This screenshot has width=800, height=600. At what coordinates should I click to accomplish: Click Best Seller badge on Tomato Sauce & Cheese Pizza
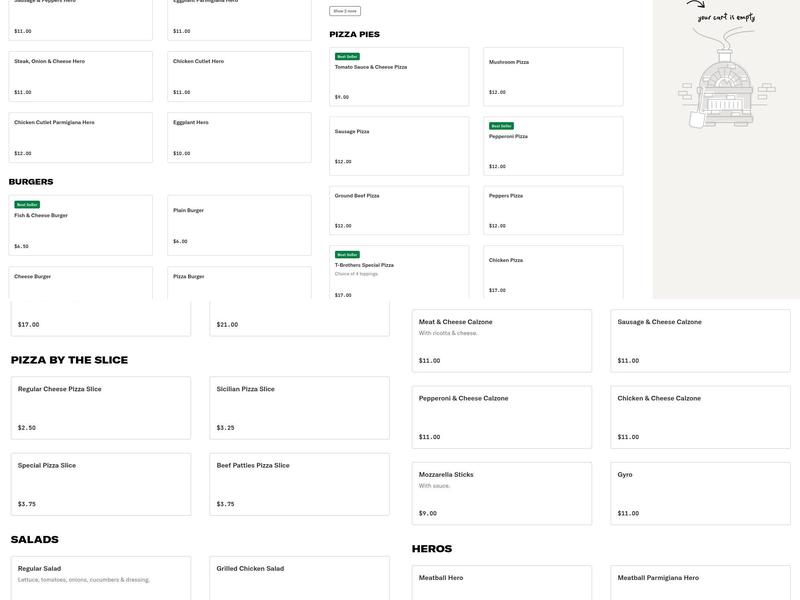[x=347, y=57]
